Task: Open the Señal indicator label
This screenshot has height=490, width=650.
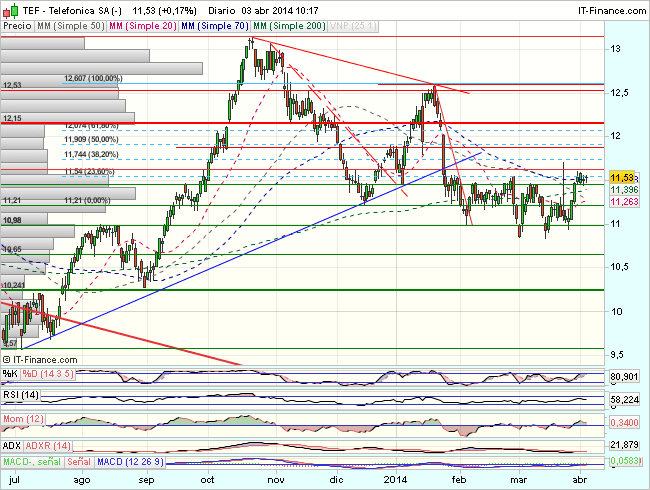Action: pyautogui.click(x=79, y=462)
